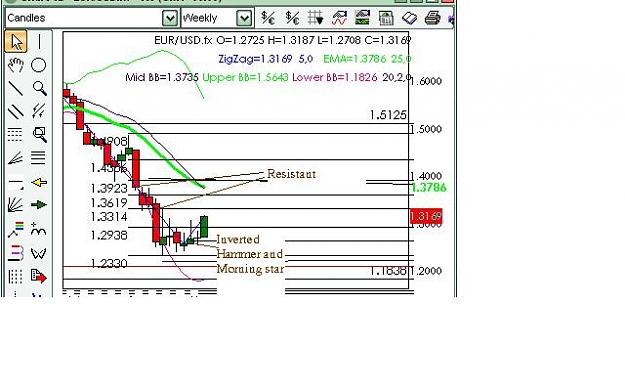Click the 1.2330 level label
The image size is (625, 391).
pyautogui.click(x=109, y=264)
